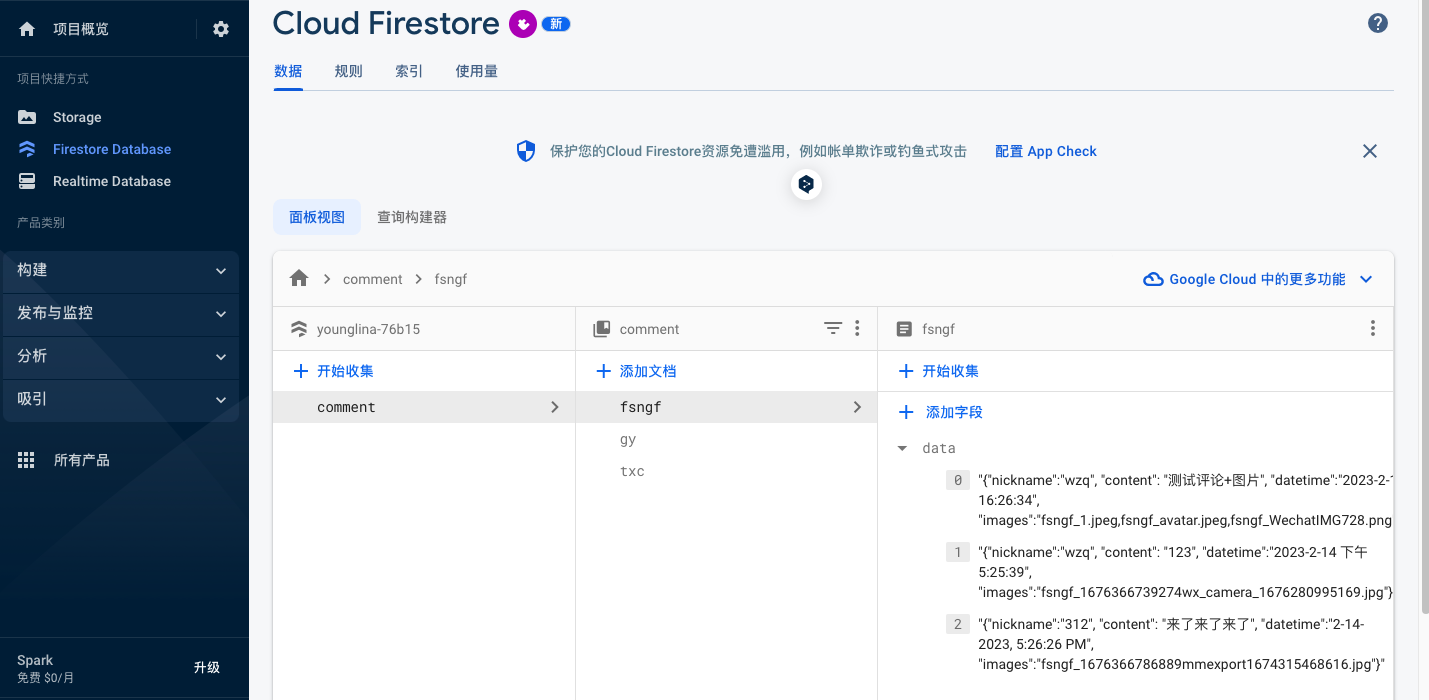Click the data field name

point(939,449)
